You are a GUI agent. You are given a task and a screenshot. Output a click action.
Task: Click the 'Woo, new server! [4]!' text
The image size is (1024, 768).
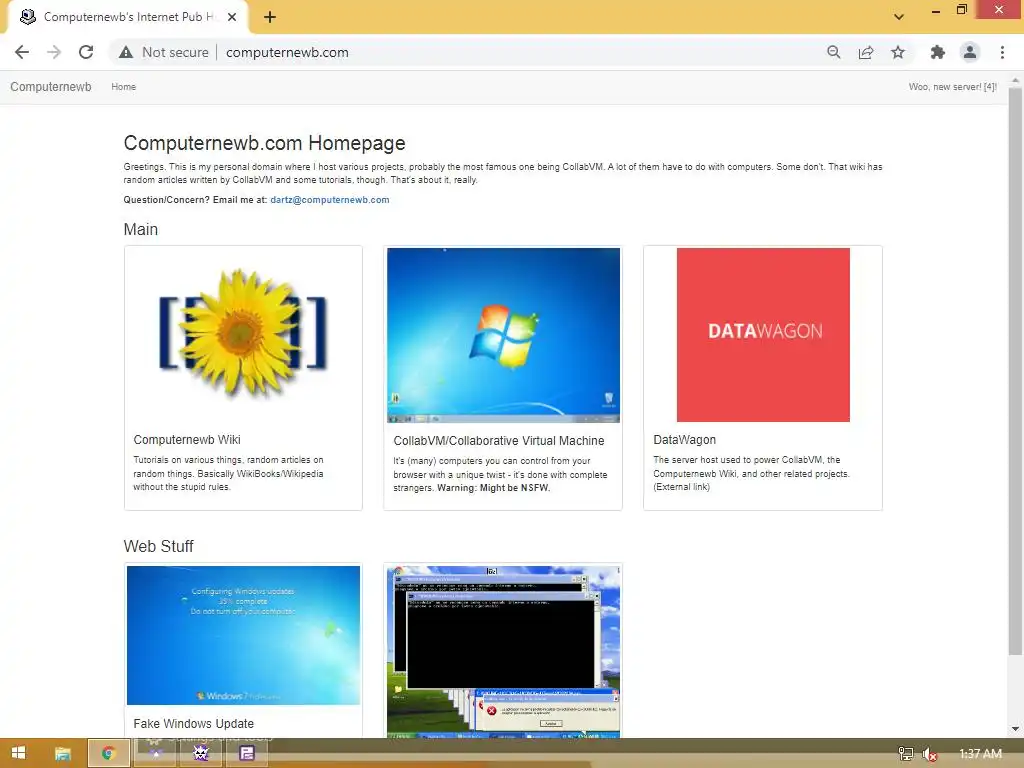953,87
